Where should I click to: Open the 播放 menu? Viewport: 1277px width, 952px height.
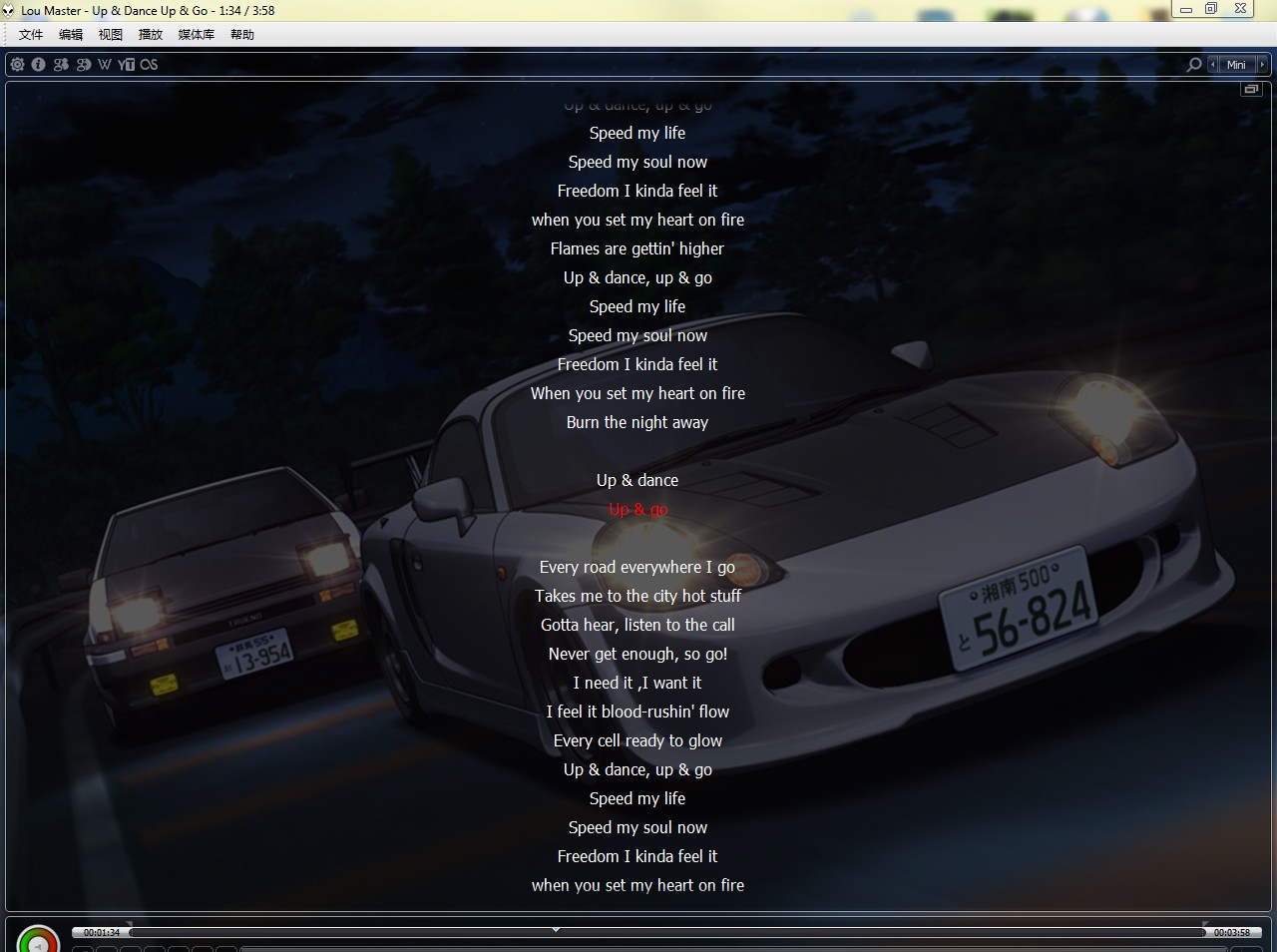tap(151, 35)
